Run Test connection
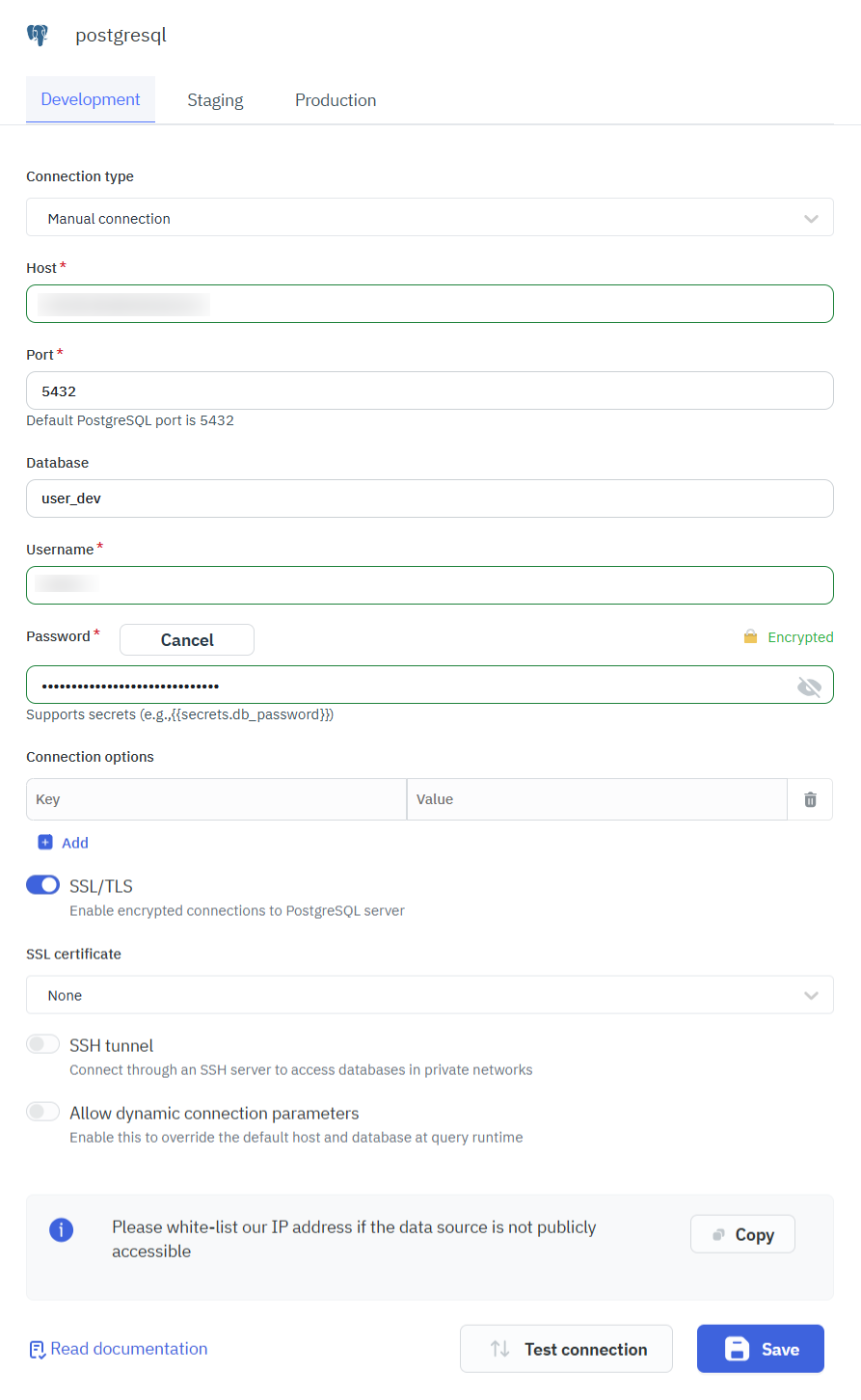The image size is (861, 1400). (x=566, y=1349)
